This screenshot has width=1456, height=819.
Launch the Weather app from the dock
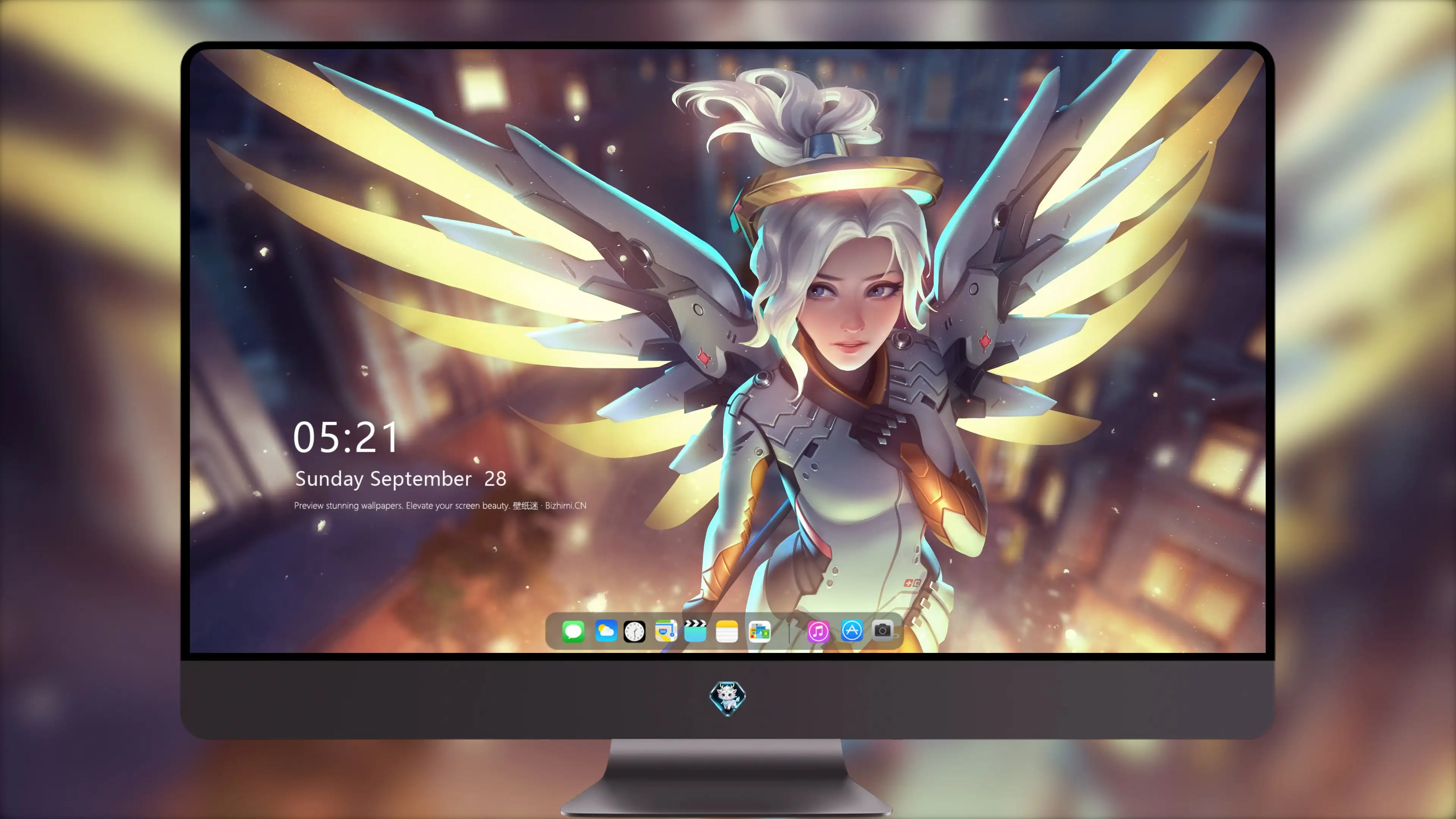coord(606,631)
